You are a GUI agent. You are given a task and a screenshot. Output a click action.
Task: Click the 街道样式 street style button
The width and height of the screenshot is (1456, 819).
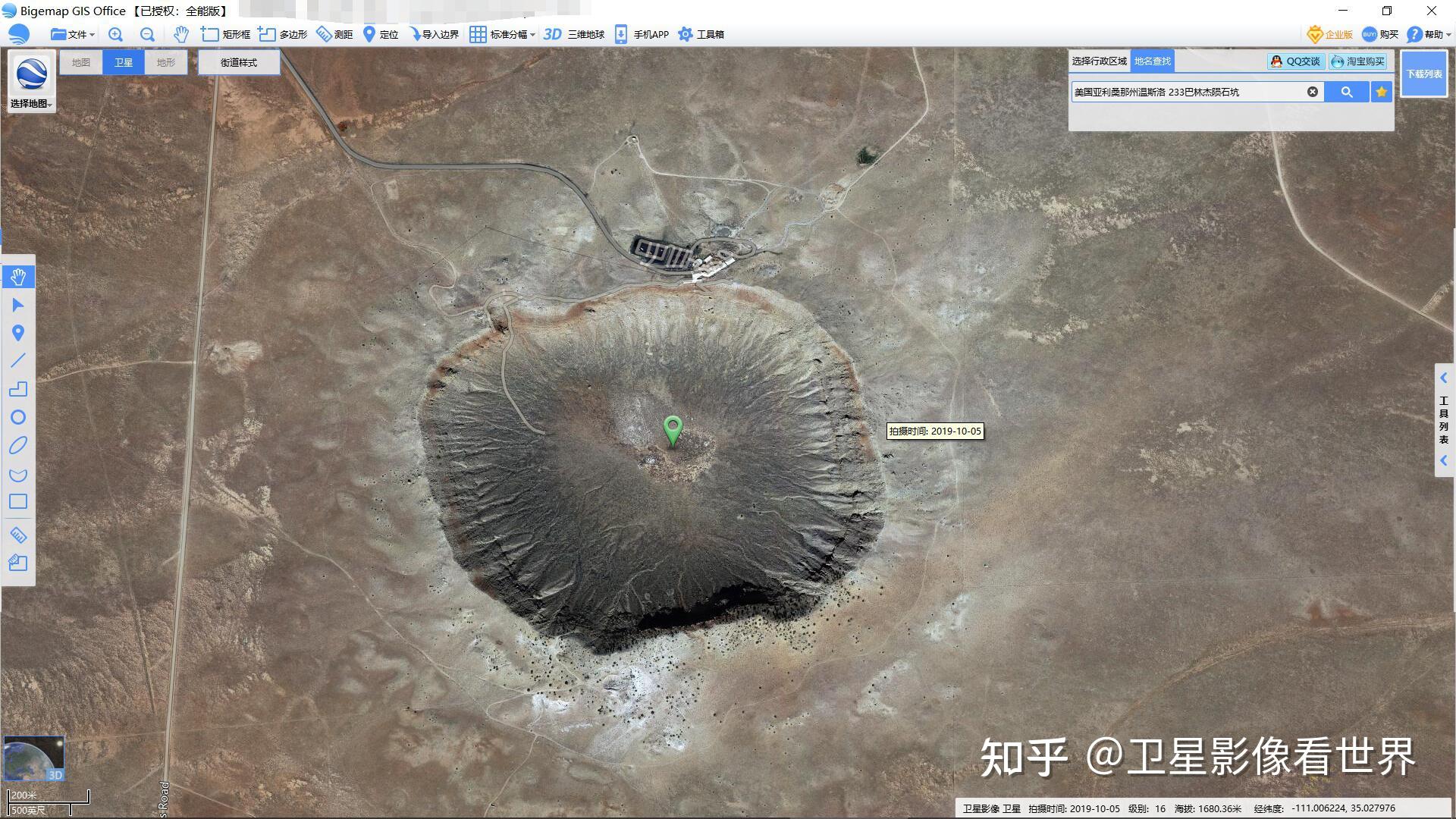tap(239, 62)
